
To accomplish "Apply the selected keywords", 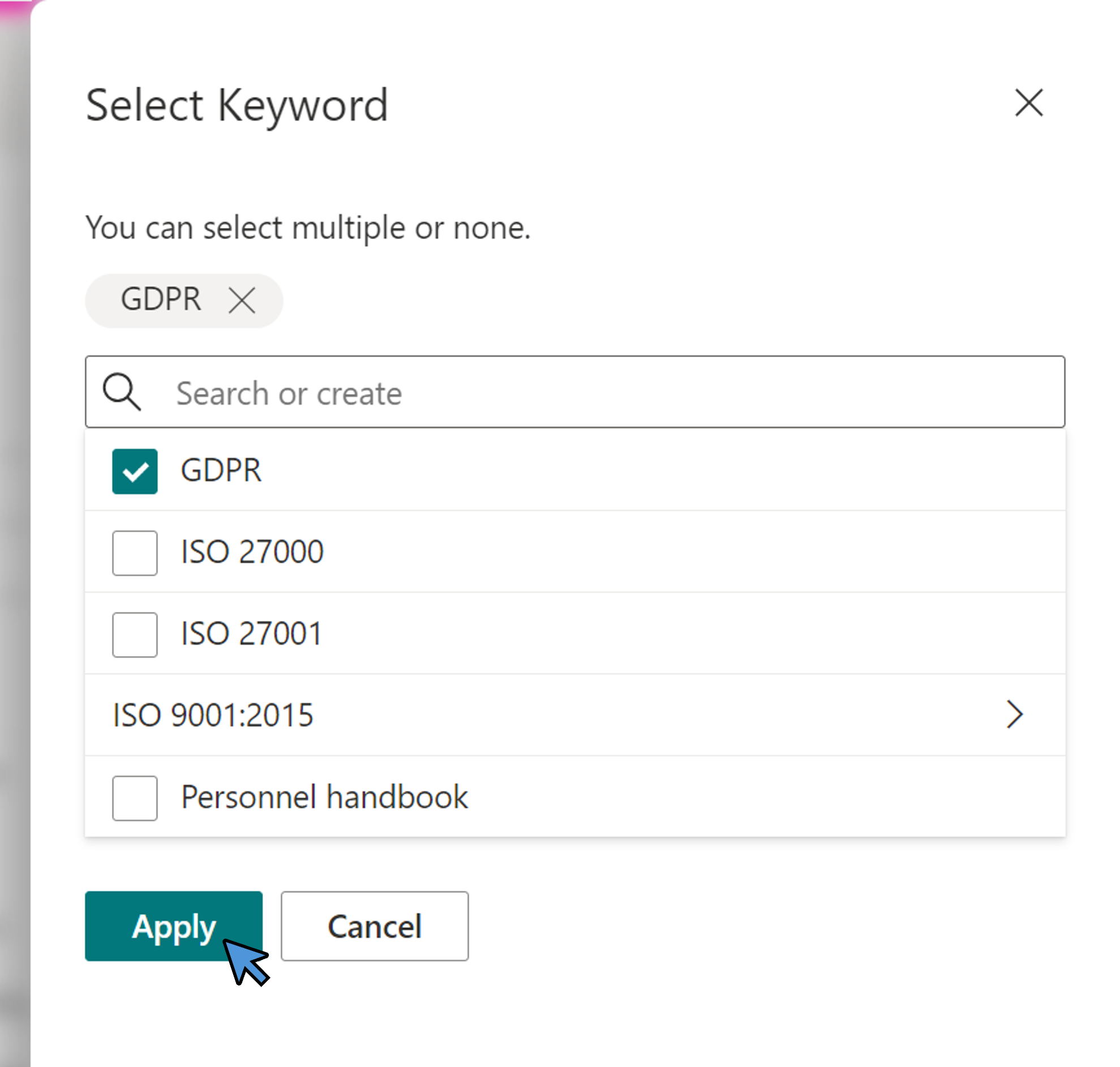I will pos(173,926).
